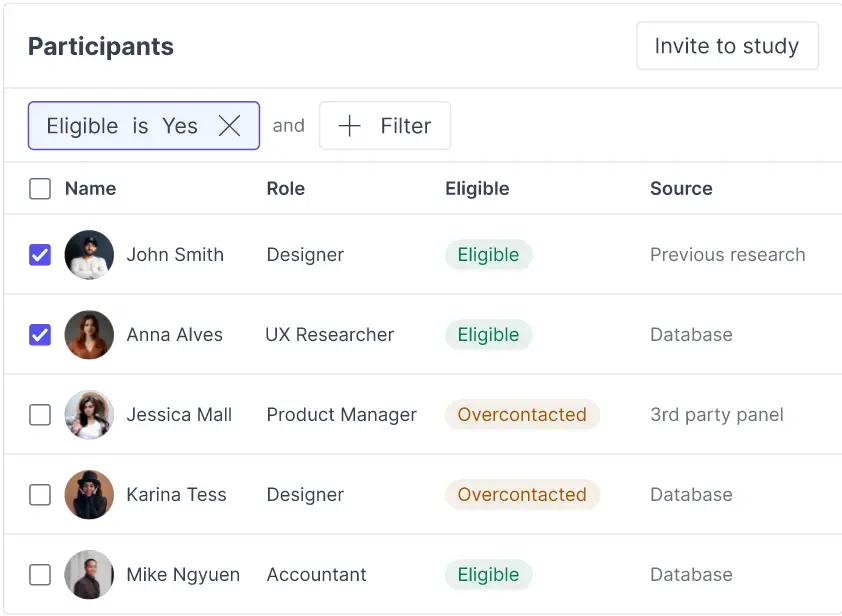The height and width of the screenshot is (616, 842).
Task: Click Karina Tess's avatar
Action: tap(89, 495)
